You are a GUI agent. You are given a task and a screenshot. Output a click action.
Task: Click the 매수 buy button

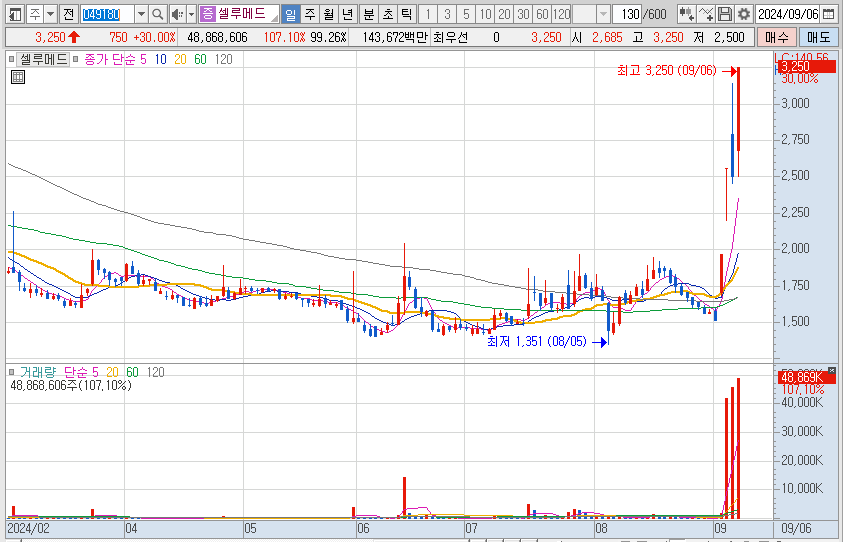[776, 37]
